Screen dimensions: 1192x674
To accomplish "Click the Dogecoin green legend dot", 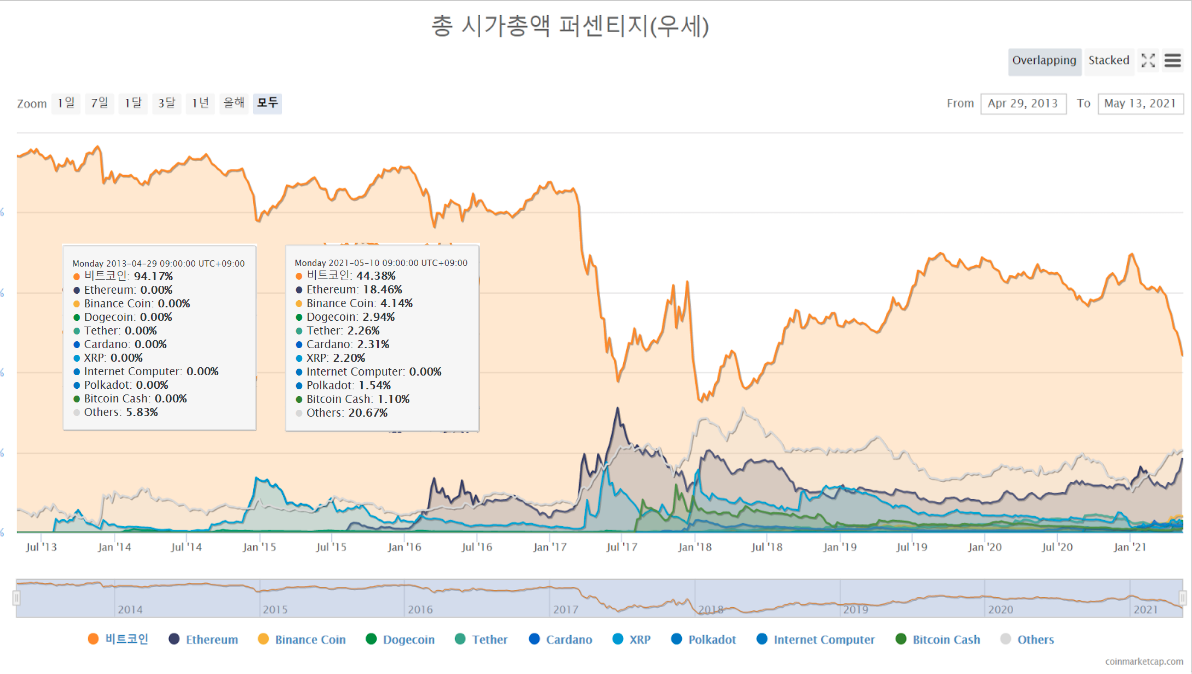I will click(371, 639).
